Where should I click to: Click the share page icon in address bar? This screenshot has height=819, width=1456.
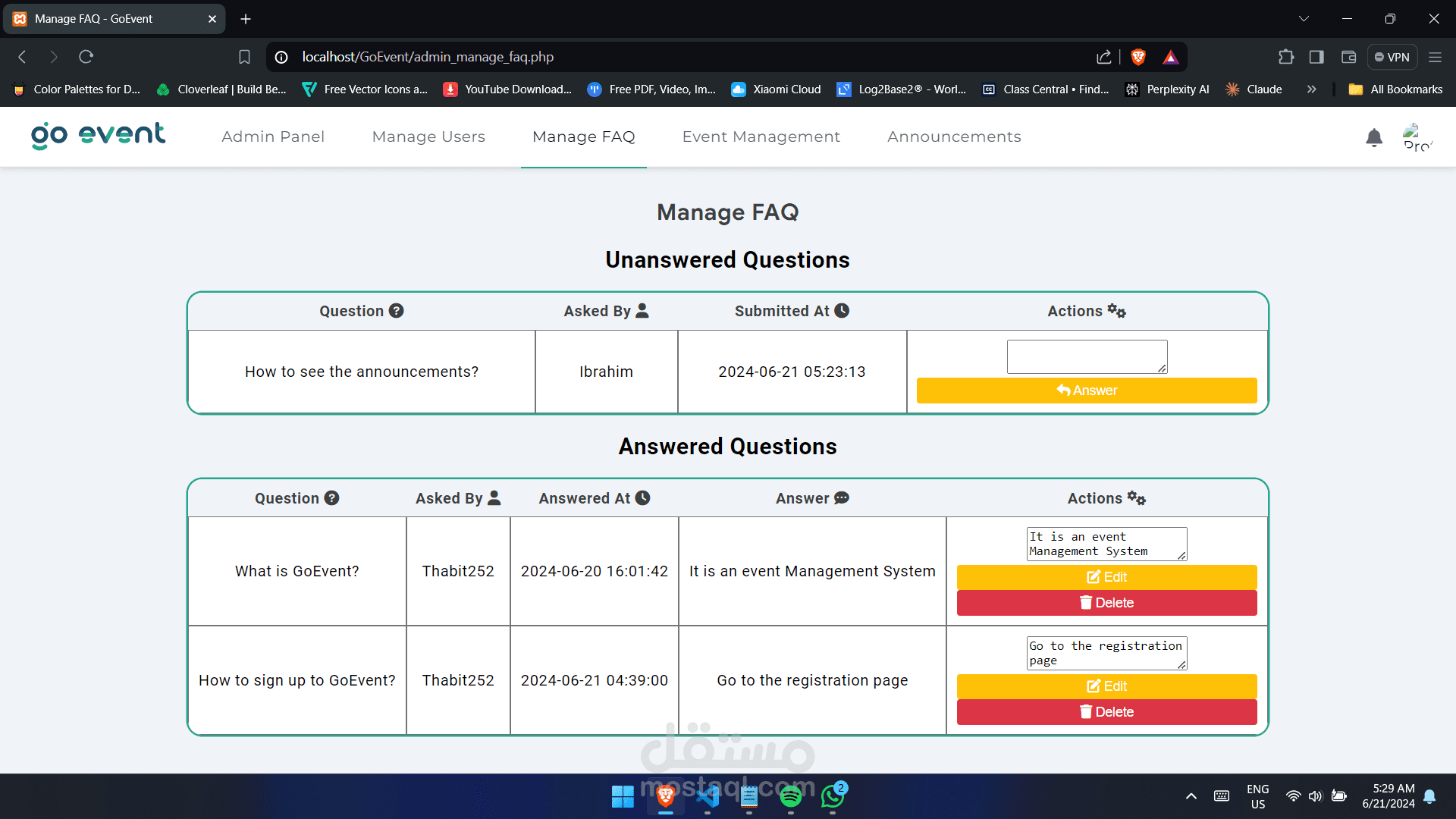point(1103,57)
